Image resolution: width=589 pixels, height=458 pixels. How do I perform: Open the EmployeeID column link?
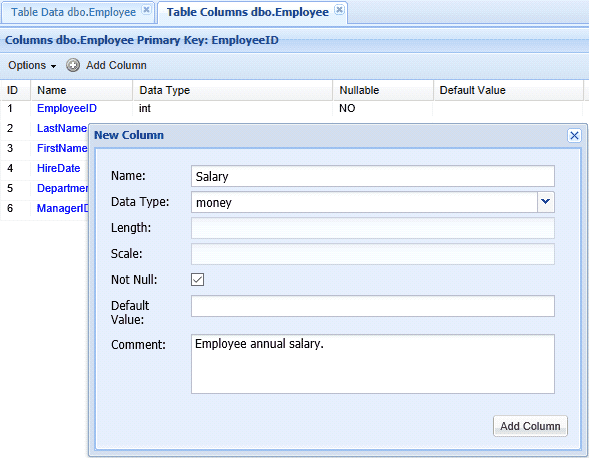click(67, 108)
